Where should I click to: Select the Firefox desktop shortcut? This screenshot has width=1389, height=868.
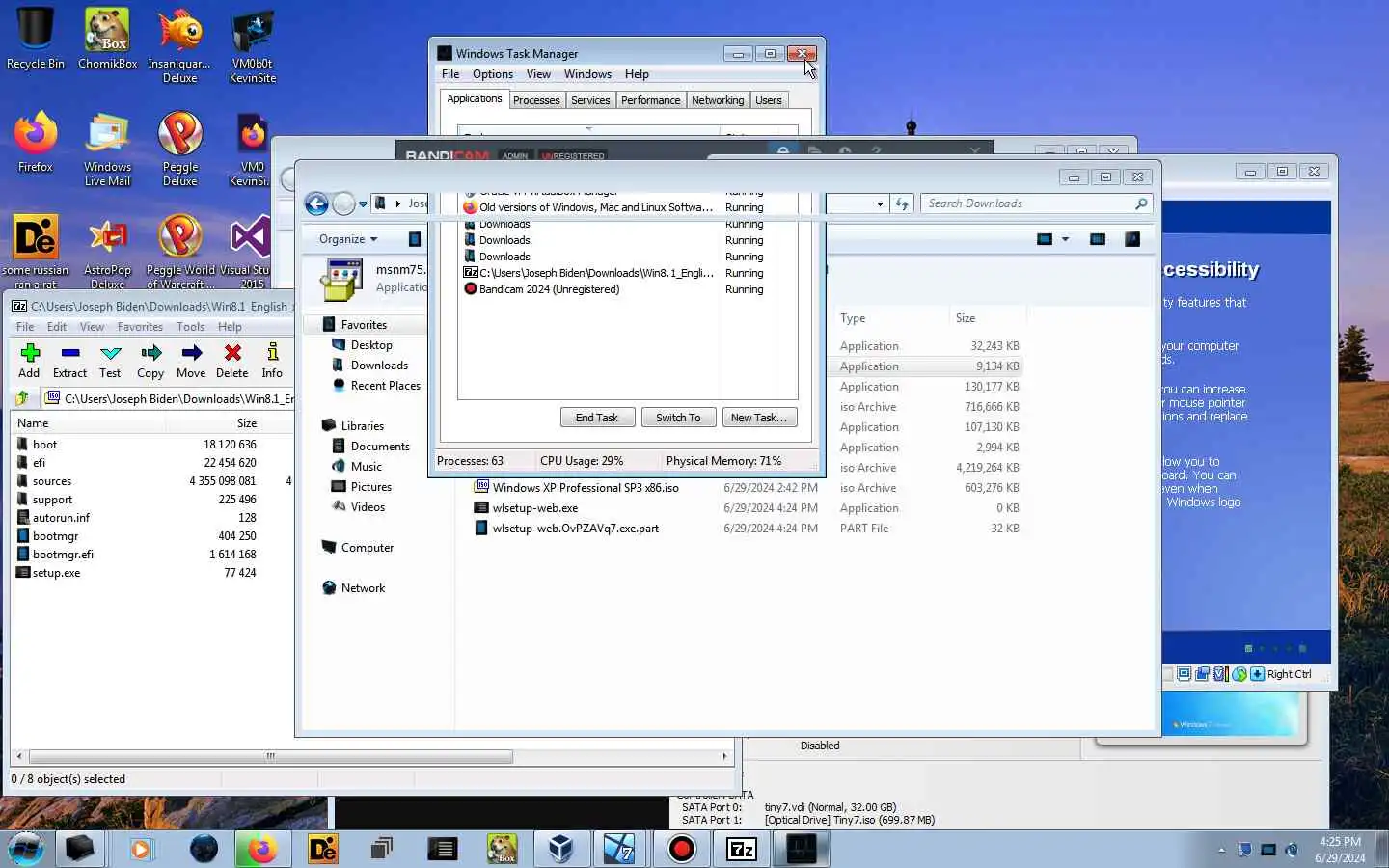pos(36,143)
